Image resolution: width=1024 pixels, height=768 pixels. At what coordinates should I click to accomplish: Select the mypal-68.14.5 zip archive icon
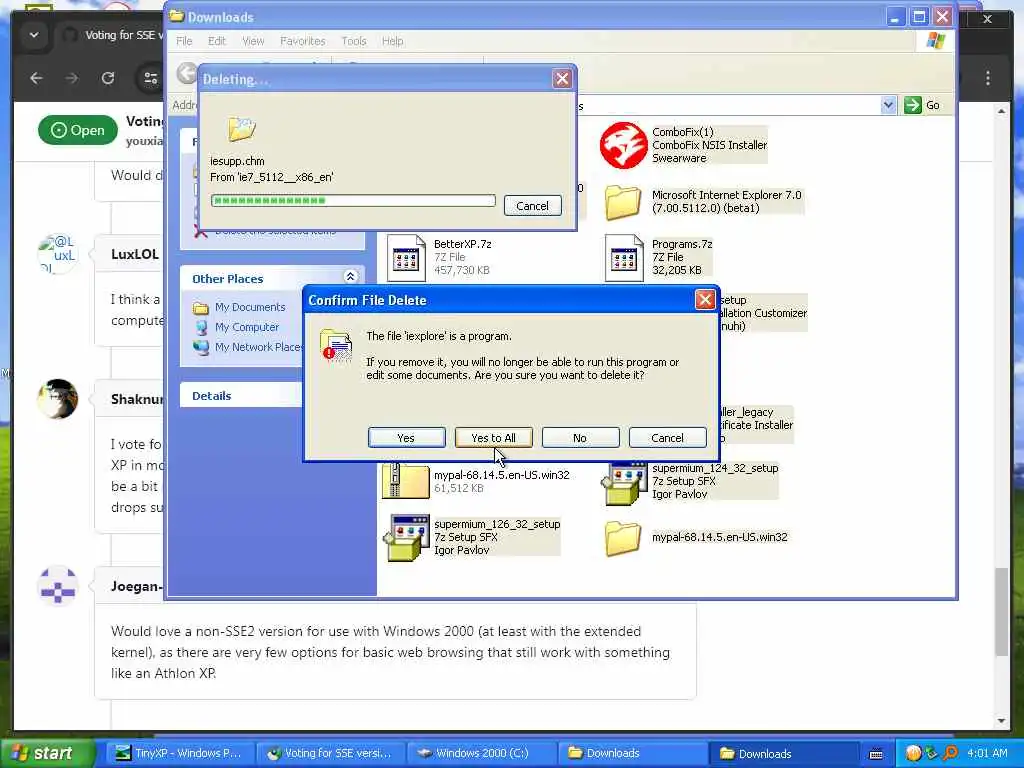click(x=405, y=481)
